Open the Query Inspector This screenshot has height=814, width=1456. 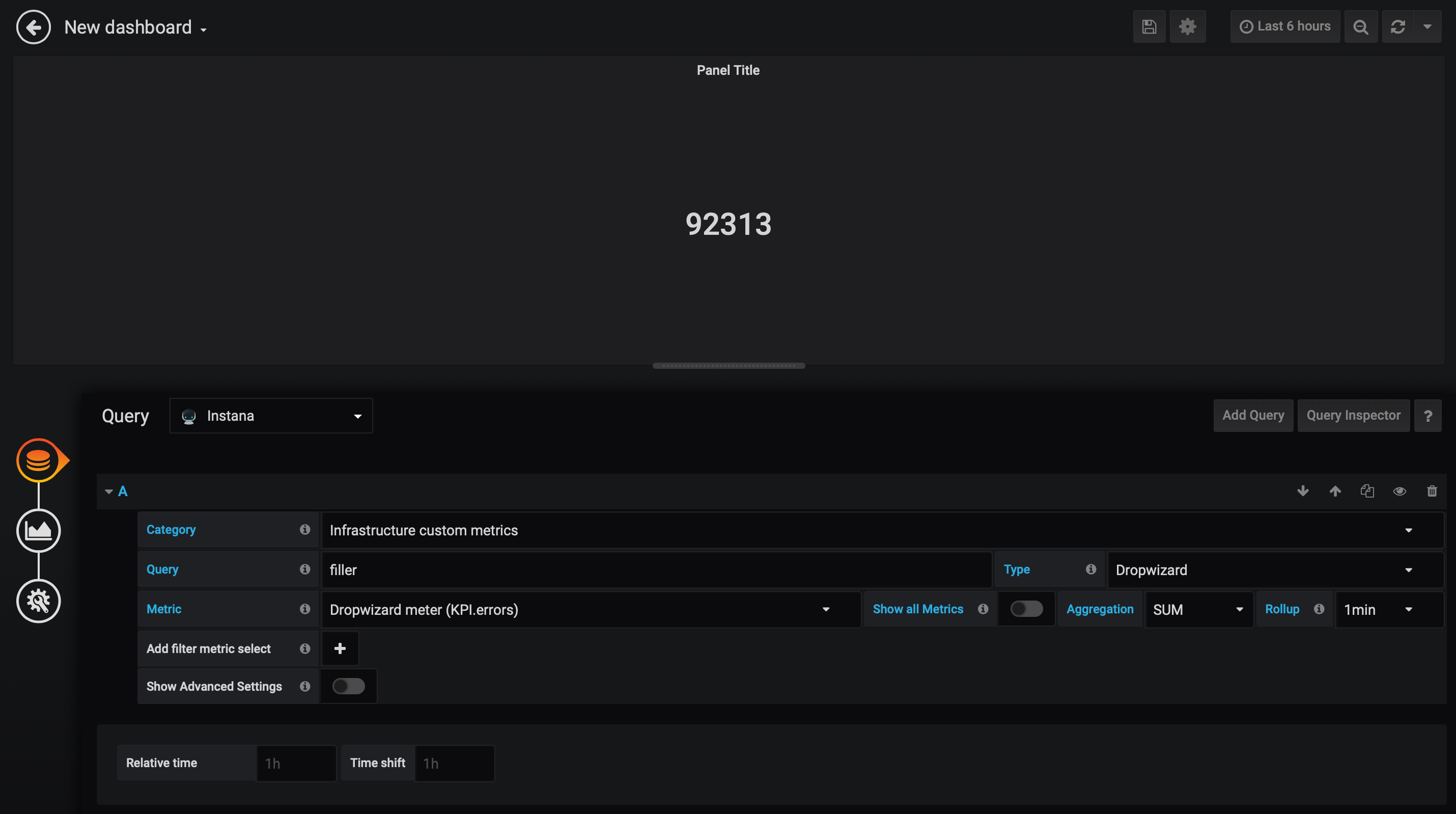pos(1353,415)
